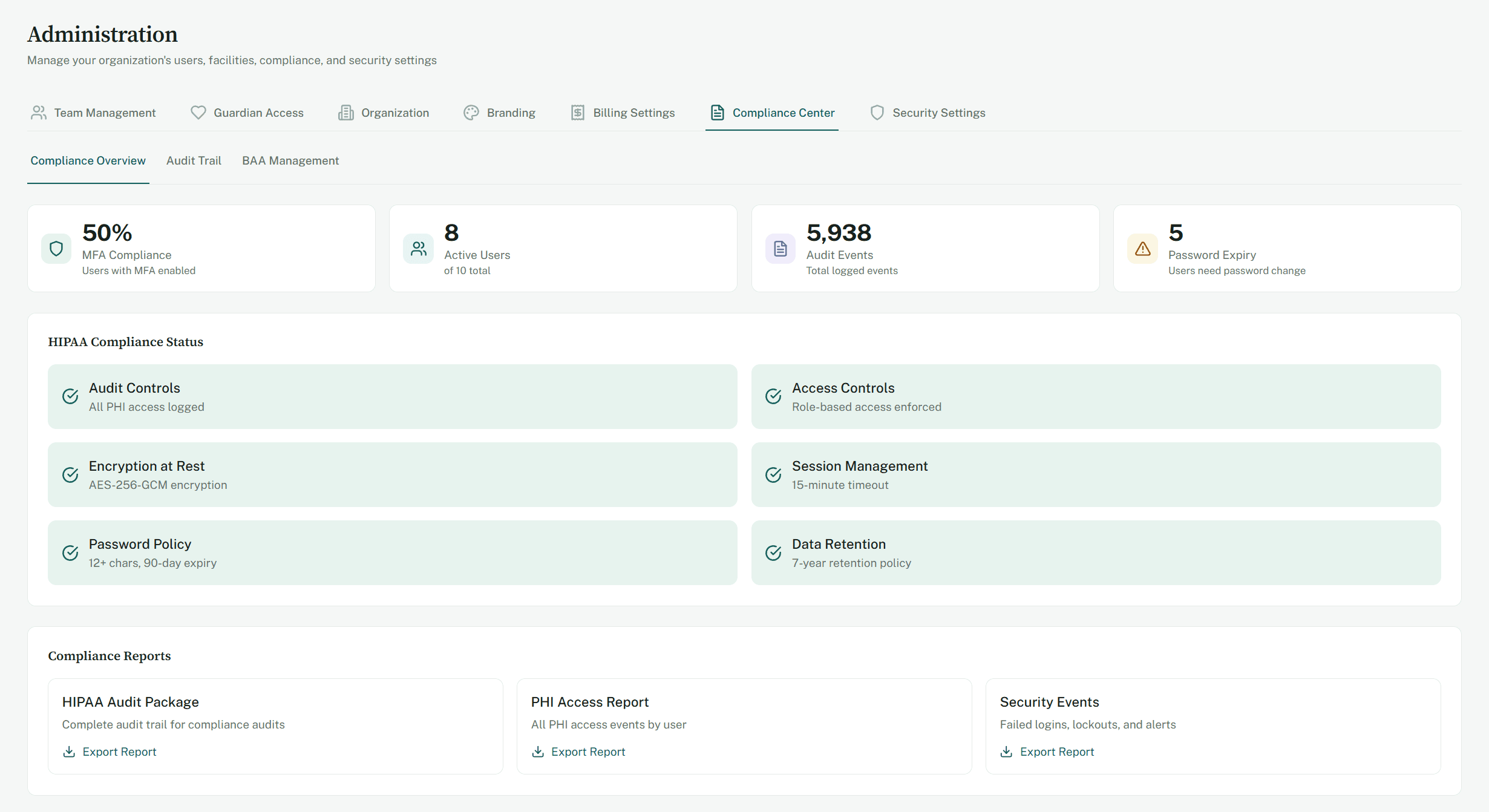Open the Billing Settings tab
The width and height of the screenshot is (1489, 812).
tap(623, 113)
